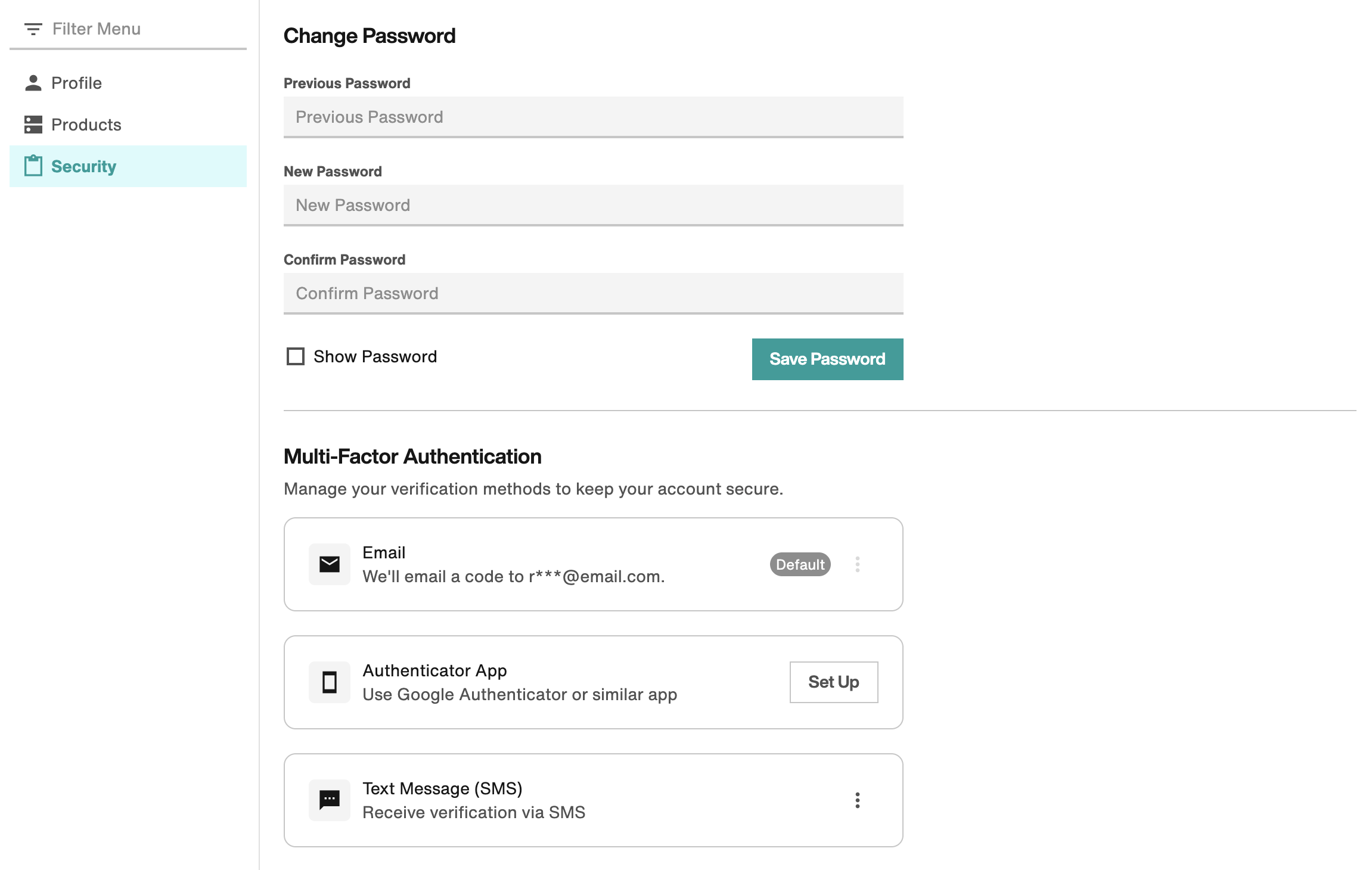Click the Profile person icon
Viewport: 1372px width, 870px height.
[x=33, y=83]
